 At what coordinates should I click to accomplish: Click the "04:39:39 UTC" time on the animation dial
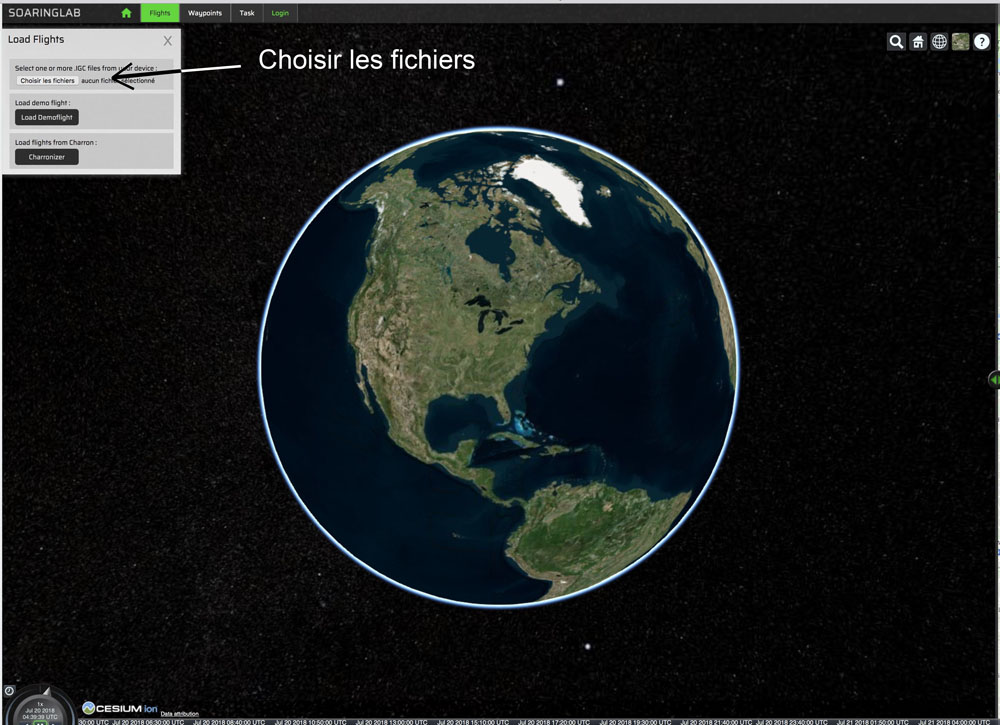click(40, 717)
